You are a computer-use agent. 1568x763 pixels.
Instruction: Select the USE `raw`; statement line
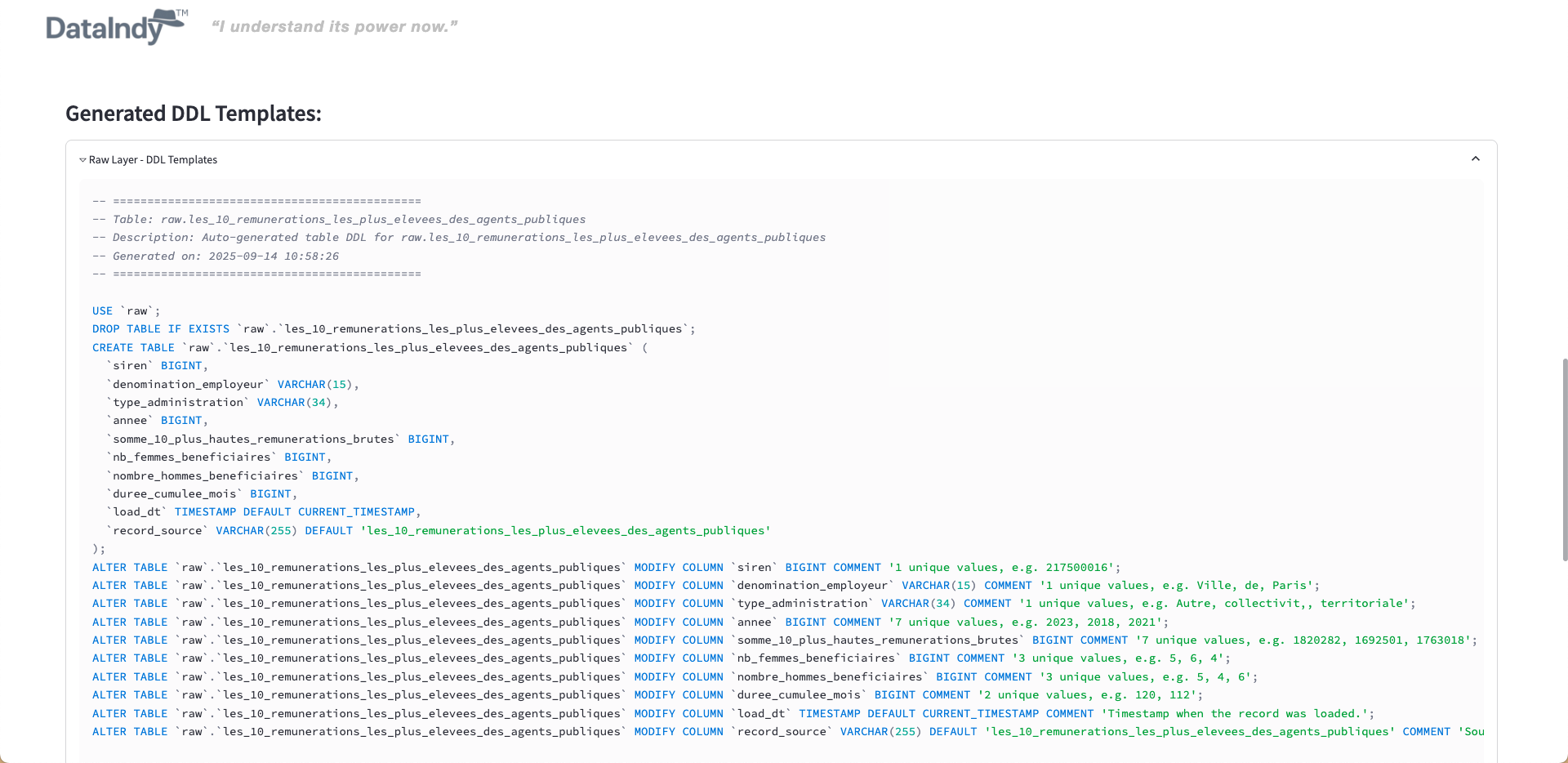tap(126, 310)
